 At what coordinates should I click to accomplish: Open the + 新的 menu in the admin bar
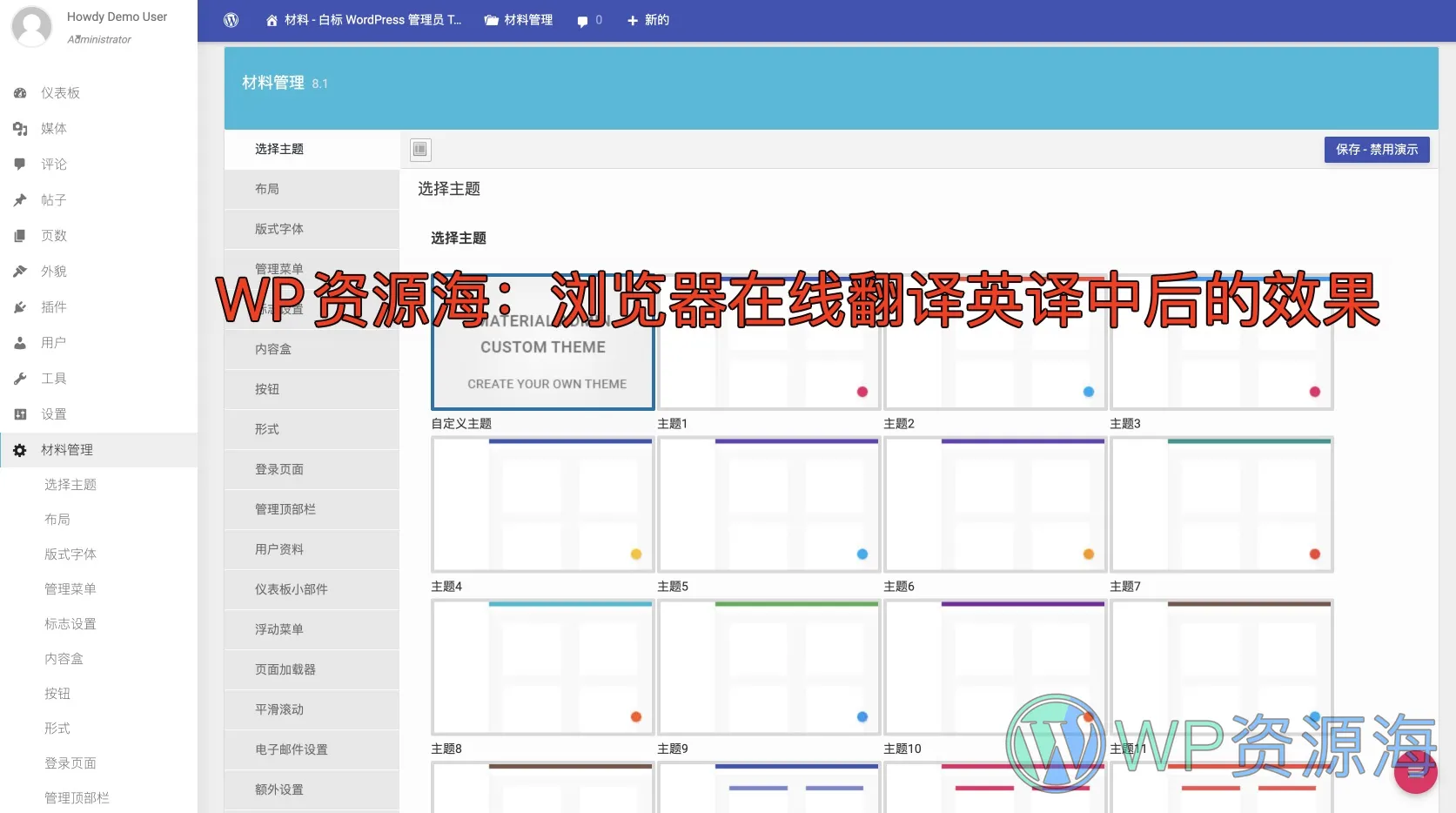pyautogui.click(x=648, y=20)
